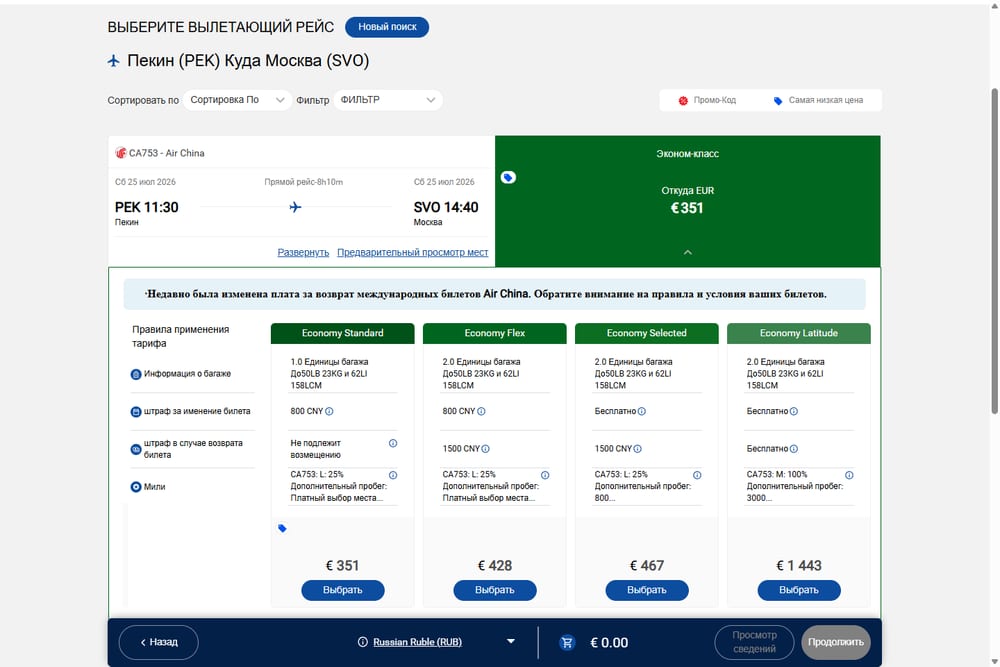
Task: Open info icon next to Economy Flex 800 CNY
Action: pos(482,411)
